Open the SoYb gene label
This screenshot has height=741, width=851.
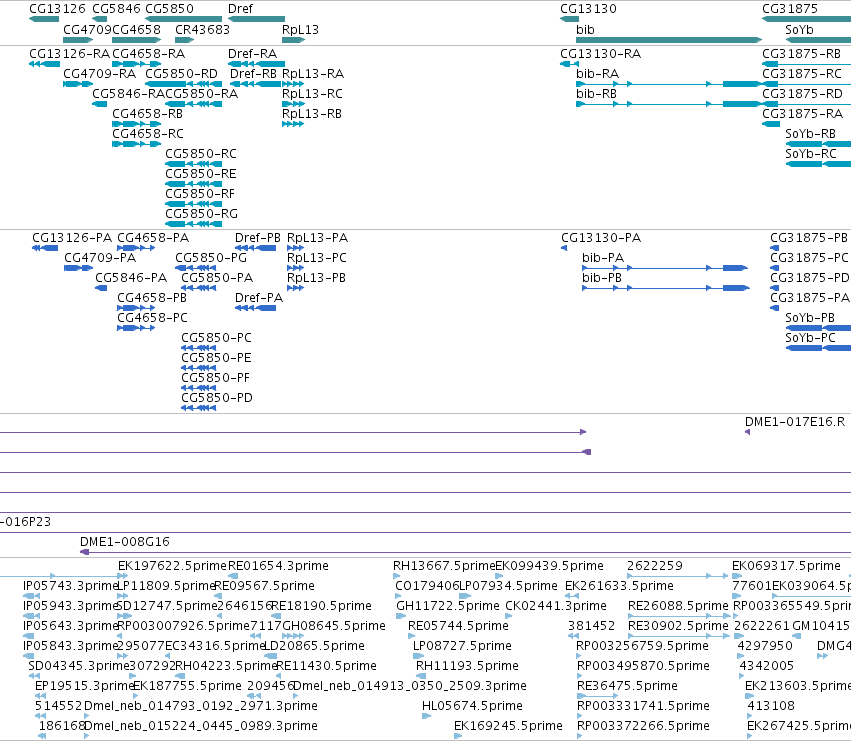[x=799, y=30]
